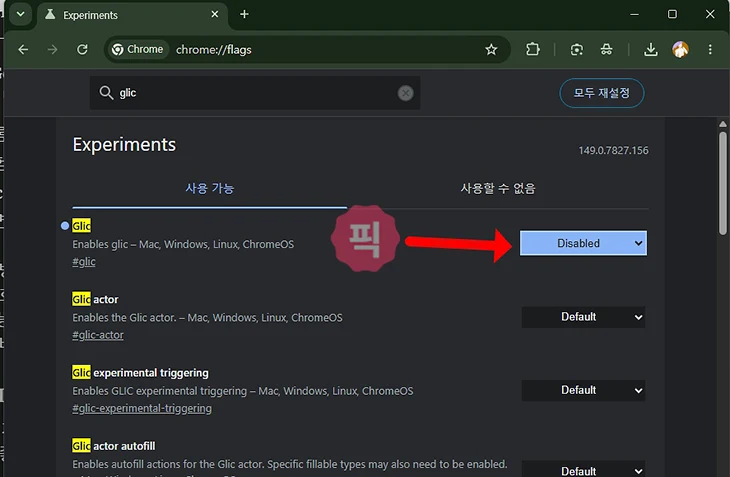
Task: Minimize the Chrome window
Action: 634,14
